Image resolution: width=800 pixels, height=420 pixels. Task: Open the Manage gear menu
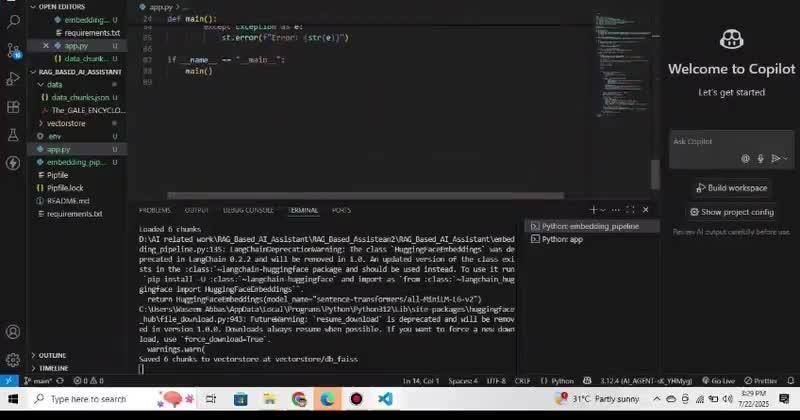(13, 360)
